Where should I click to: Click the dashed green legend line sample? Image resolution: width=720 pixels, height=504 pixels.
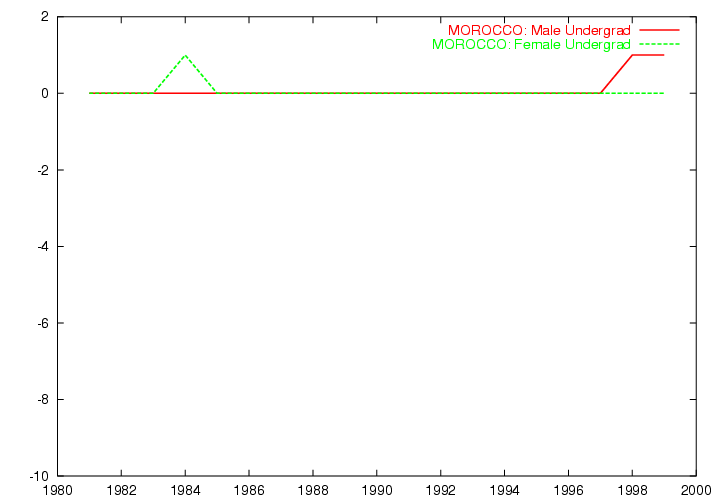tap(659, 44)
